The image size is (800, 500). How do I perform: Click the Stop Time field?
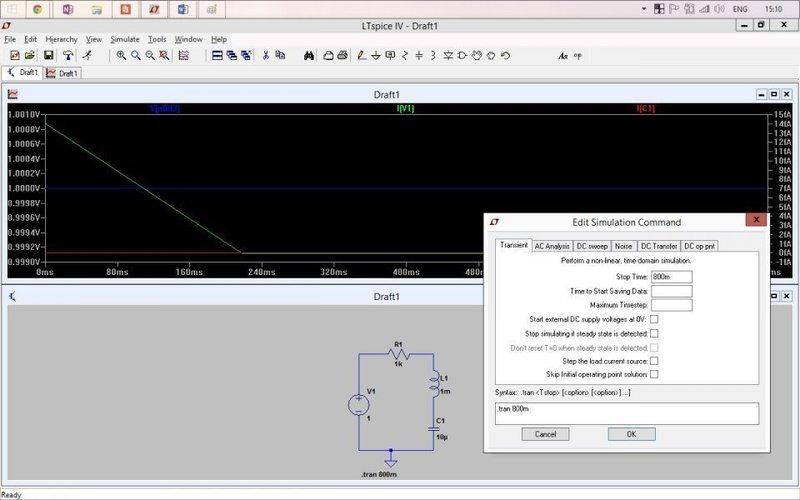pos(671,277)
